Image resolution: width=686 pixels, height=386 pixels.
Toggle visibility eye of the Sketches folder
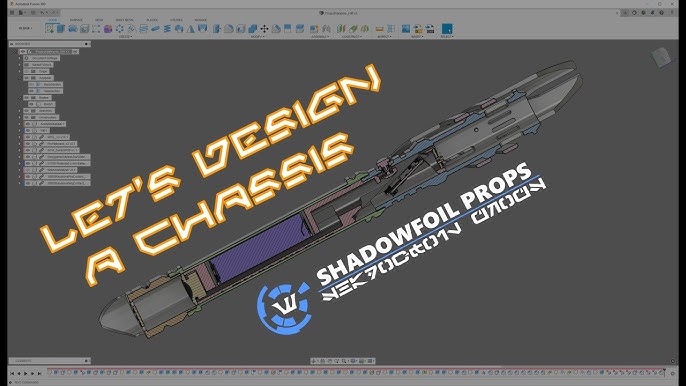pos(27,110)
